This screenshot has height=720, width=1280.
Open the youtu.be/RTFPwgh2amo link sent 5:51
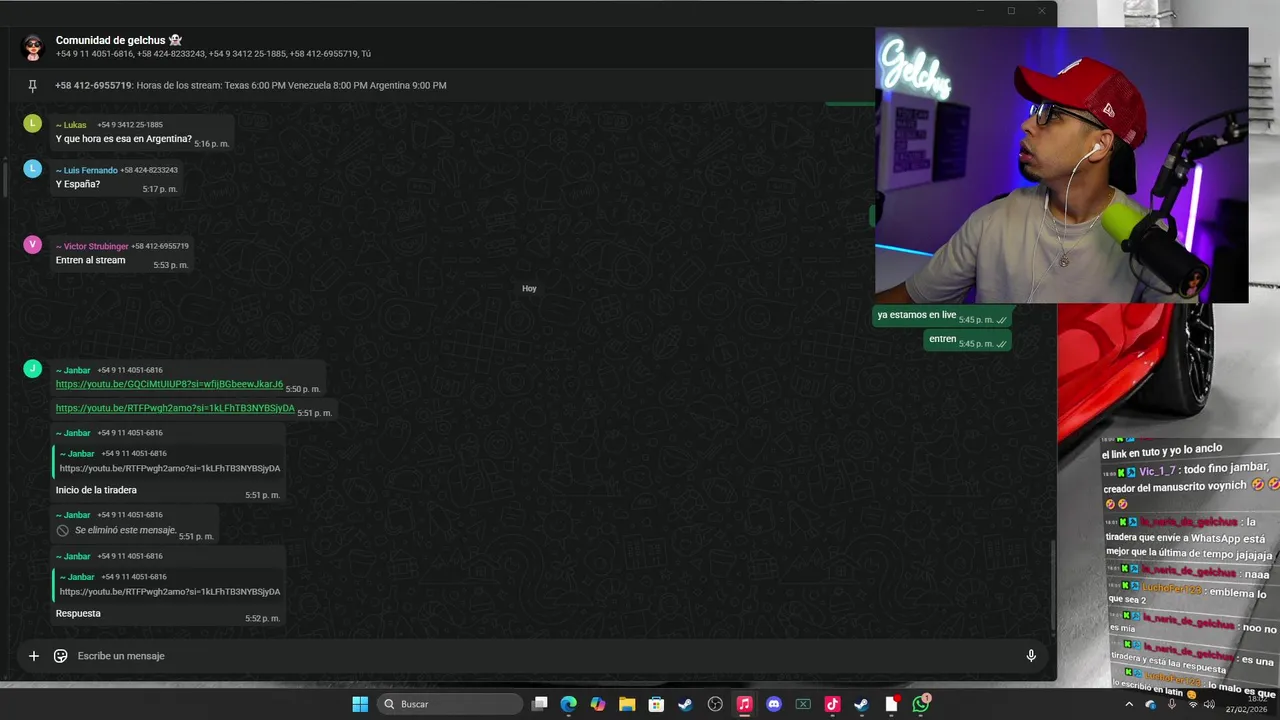(175, 408)
